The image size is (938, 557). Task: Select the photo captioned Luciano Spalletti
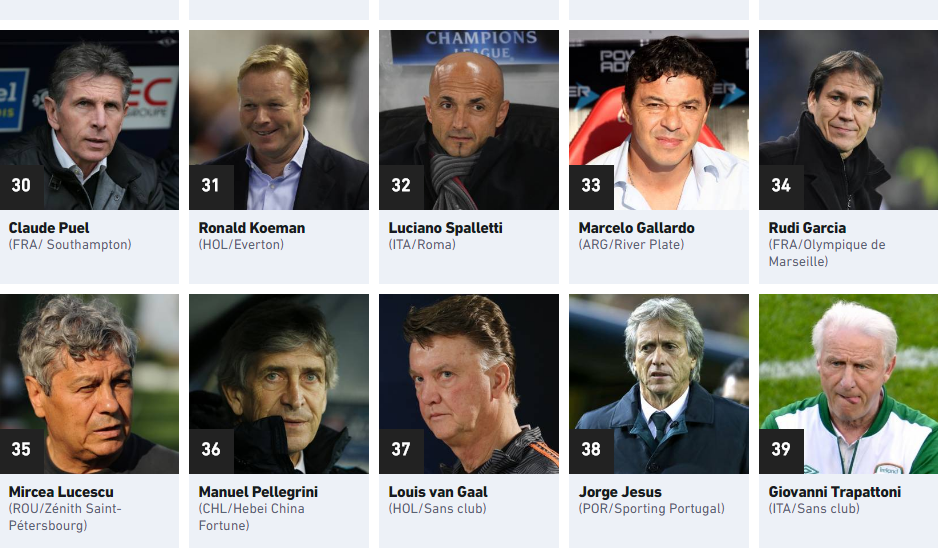tap(468, 119)
